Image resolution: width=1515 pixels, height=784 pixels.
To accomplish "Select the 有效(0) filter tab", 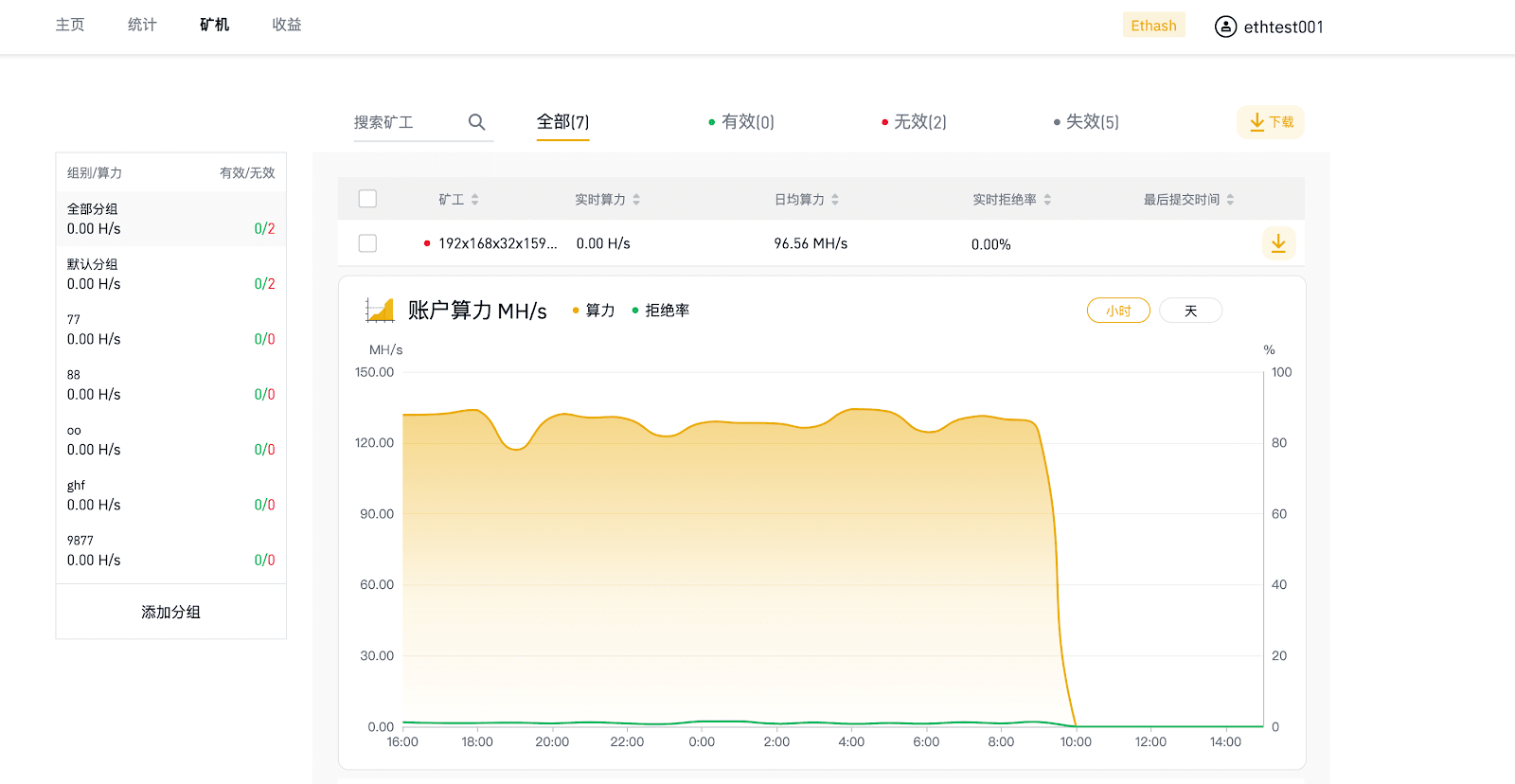I will click(741, 122).
